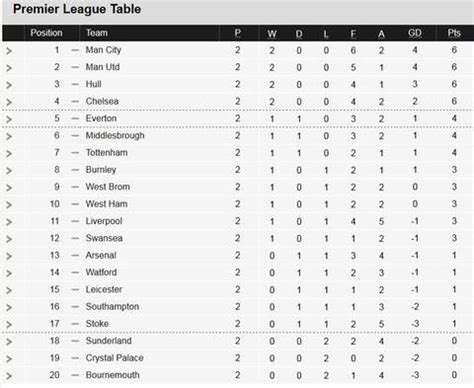The height and width of the screenshot is (388, 474).
Task: Open the Chelsea team link
Action: [102, 101]
